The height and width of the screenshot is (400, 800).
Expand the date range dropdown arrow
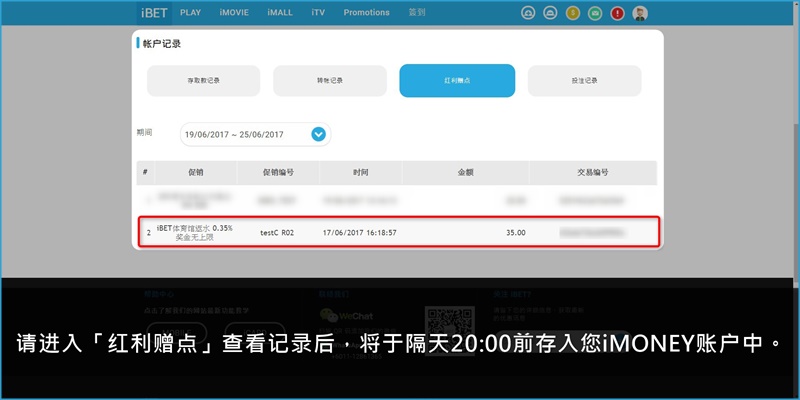[x=318, y=135]
